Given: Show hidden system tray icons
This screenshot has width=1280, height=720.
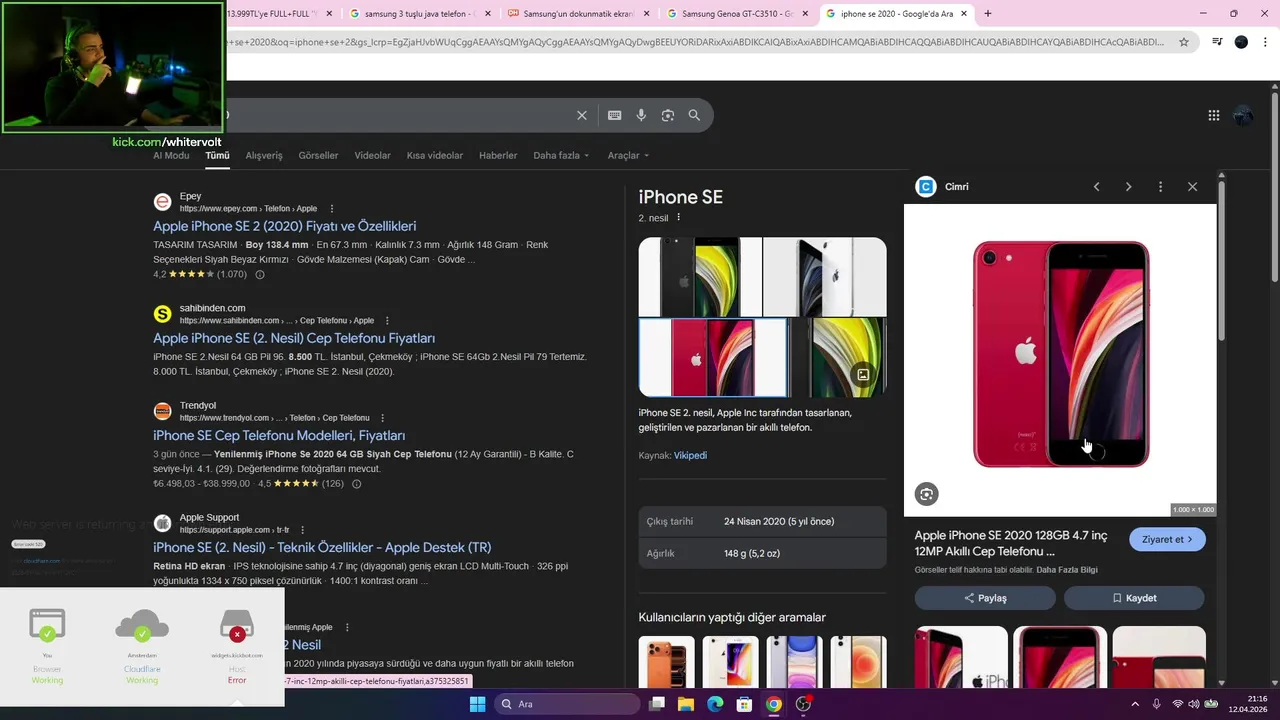Looking at the screenshot, I should pos(1137,704).
